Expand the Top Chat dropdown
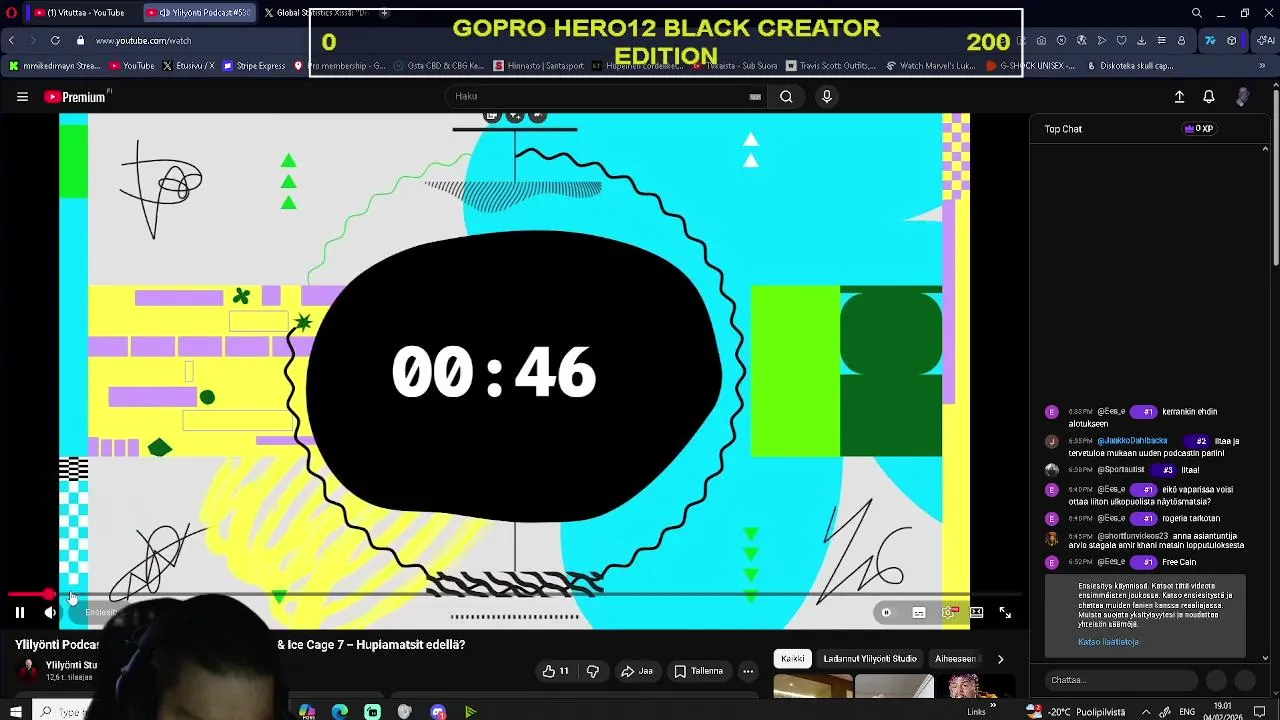The height and width of the screenshot is (720, 1280). (x=1063, y=129)
